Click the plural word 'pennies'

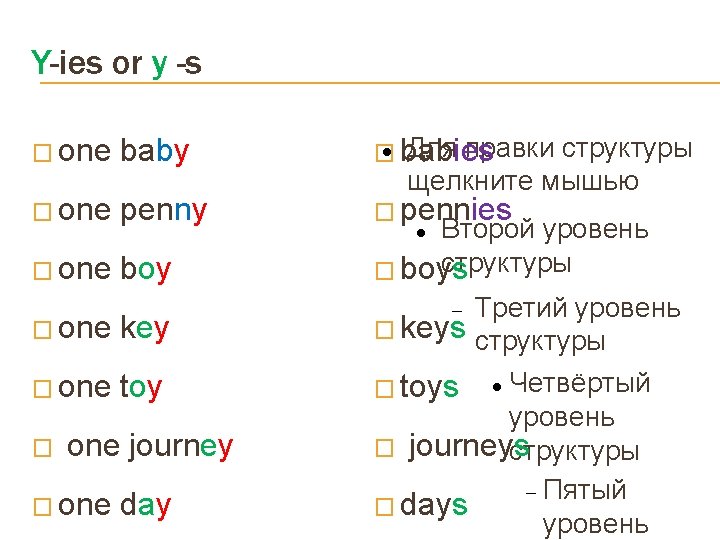[456, 211]
